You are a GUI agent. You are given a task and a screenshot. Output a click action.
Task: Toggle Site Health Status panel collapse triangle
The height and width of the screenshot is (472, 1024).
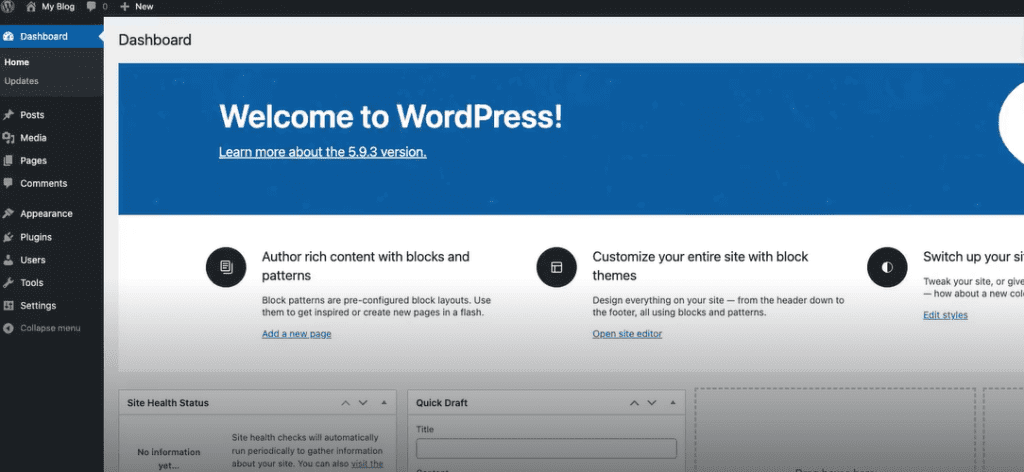[384, 403]
